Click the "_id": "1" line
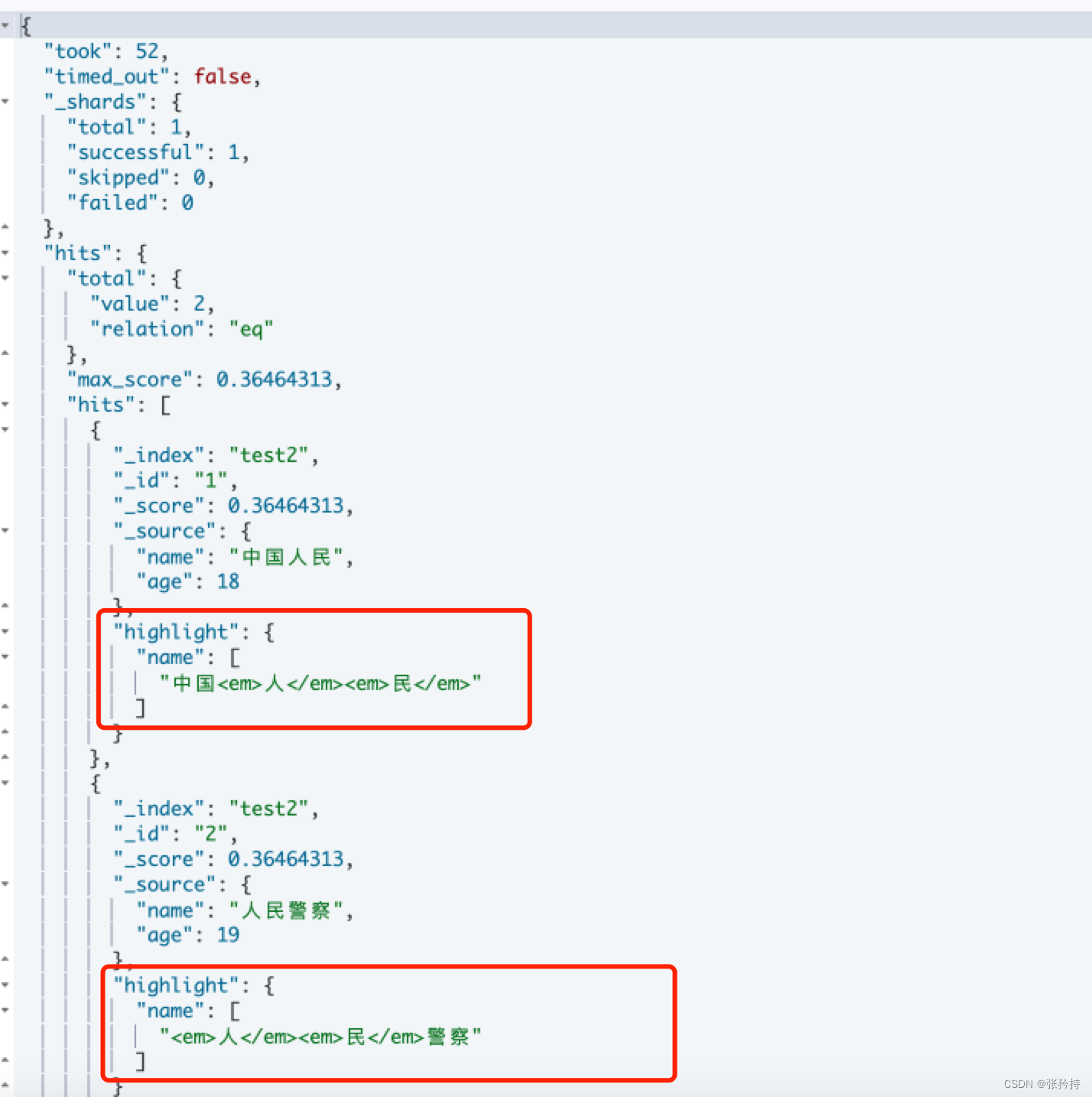 point(175,480)
